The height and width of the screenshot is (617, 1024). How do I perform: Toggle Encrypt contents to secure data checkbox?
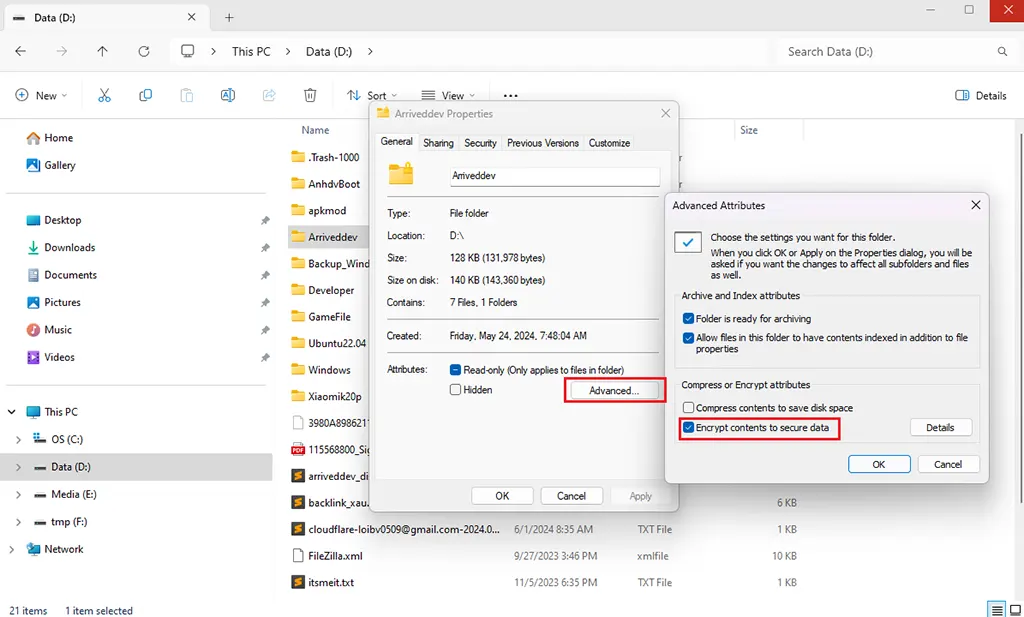pyautogui.click(x=688, y=428)
